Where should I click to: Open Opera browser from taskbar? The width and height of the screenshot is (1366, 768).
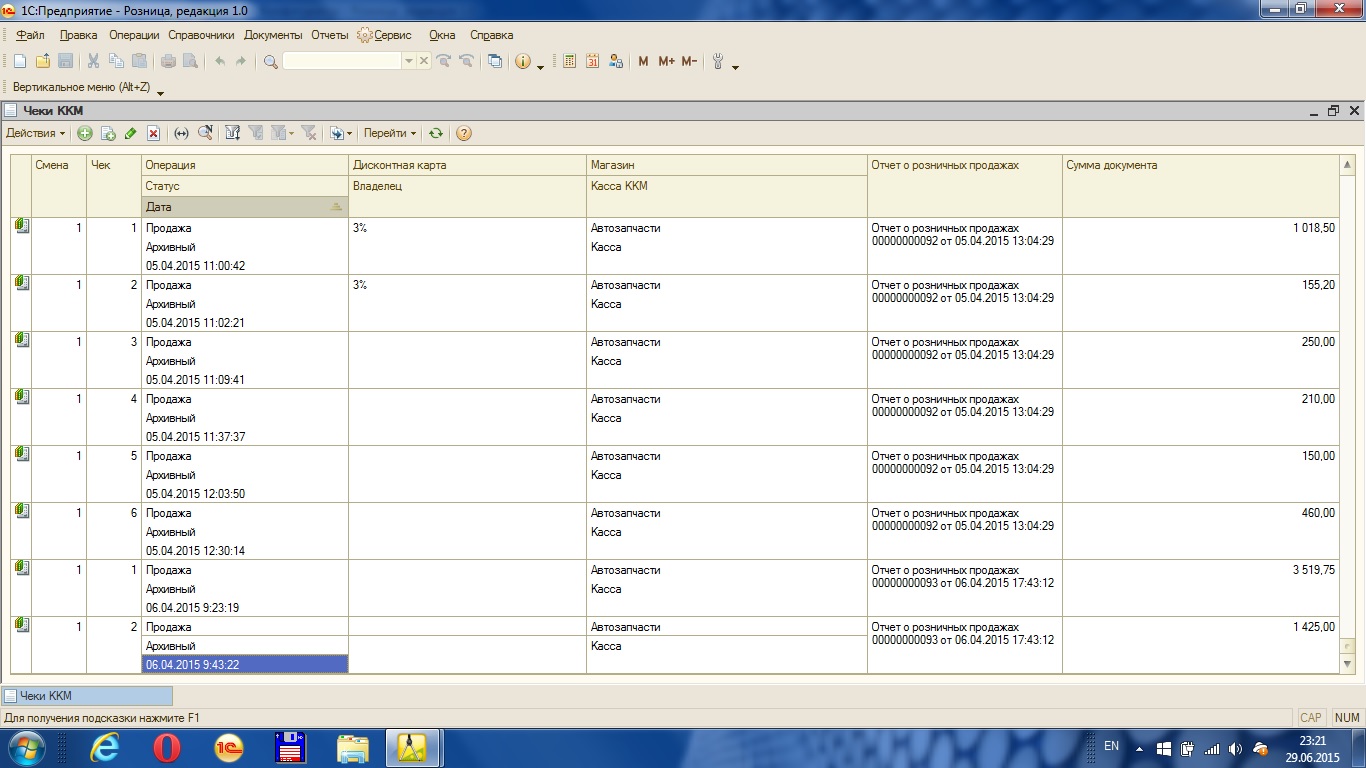166,748
